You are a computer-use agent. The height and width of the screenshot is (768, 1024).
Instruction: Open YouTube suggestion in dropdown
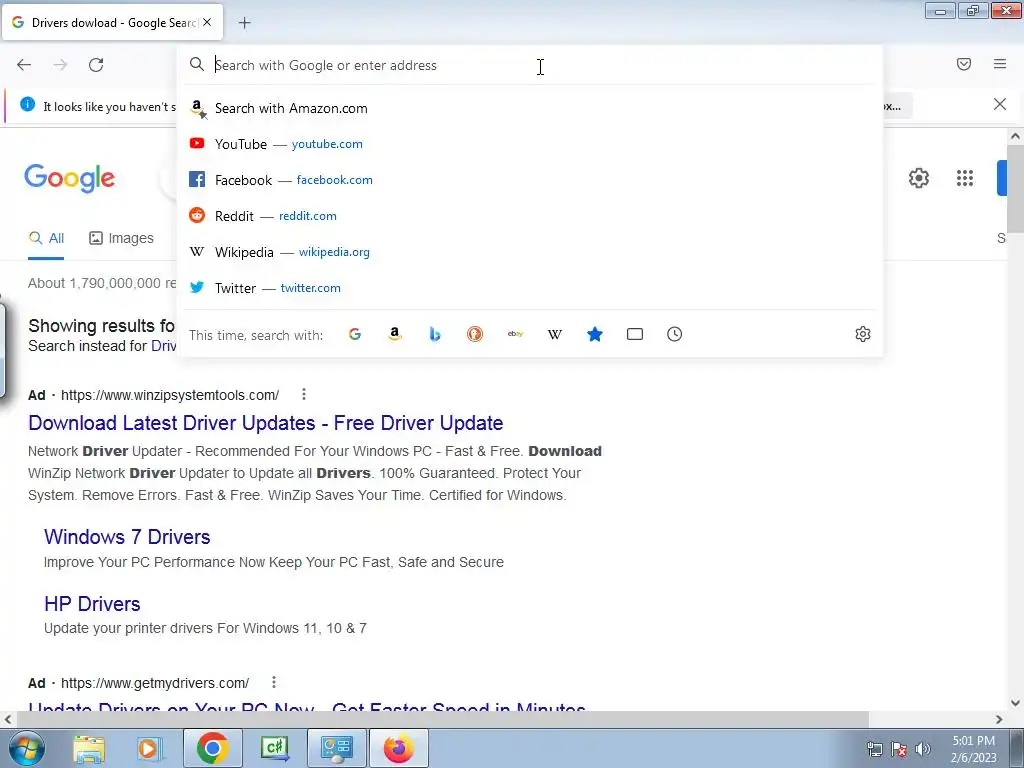pos(529,144)
